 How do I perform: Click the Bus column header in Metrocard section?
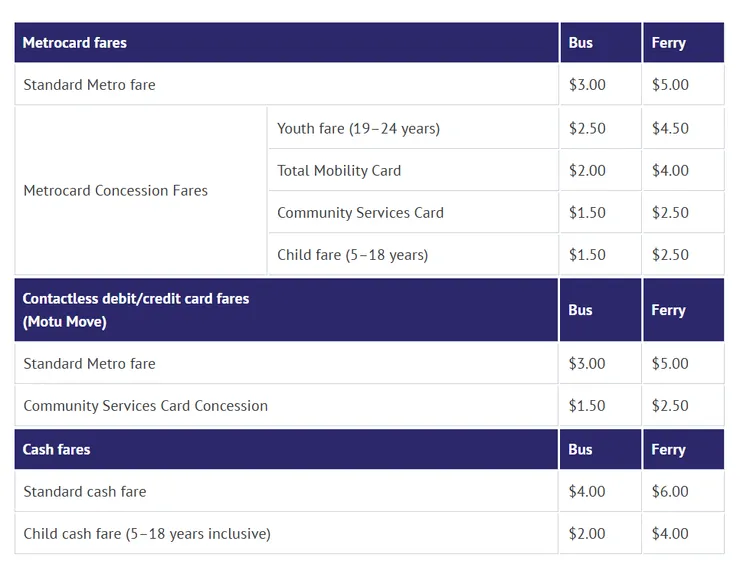[581, 43]
